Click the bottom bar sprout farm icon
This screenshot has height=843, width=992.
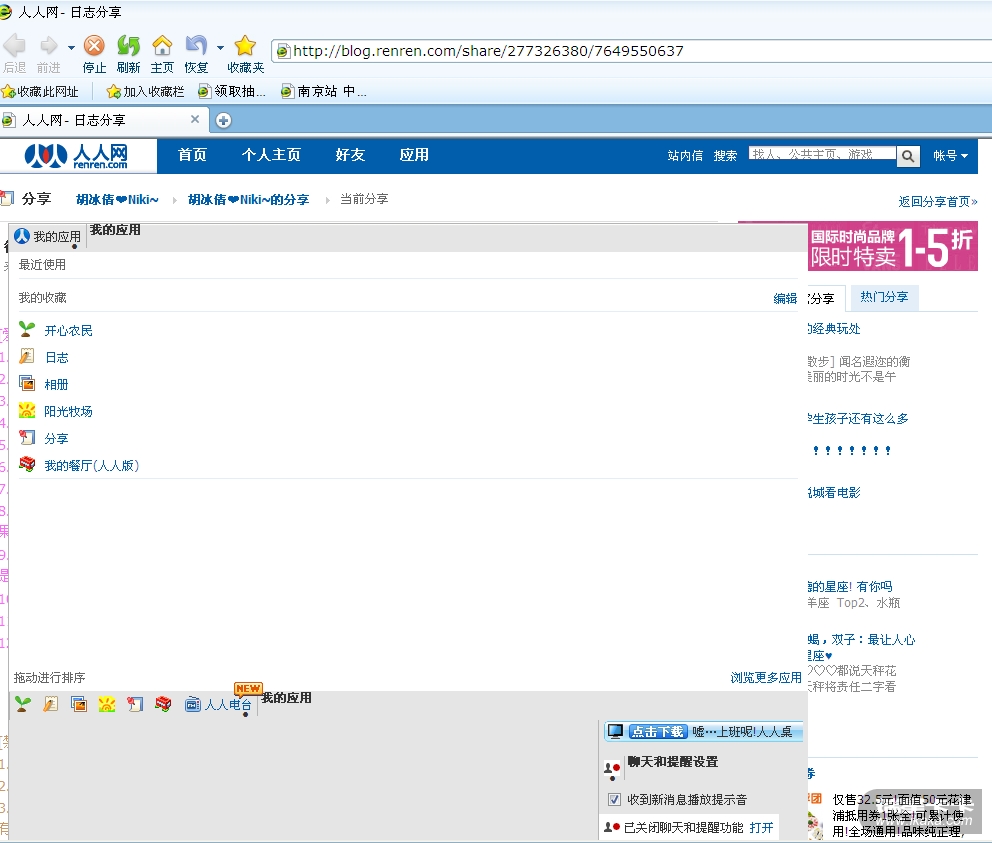click(23, 704)
